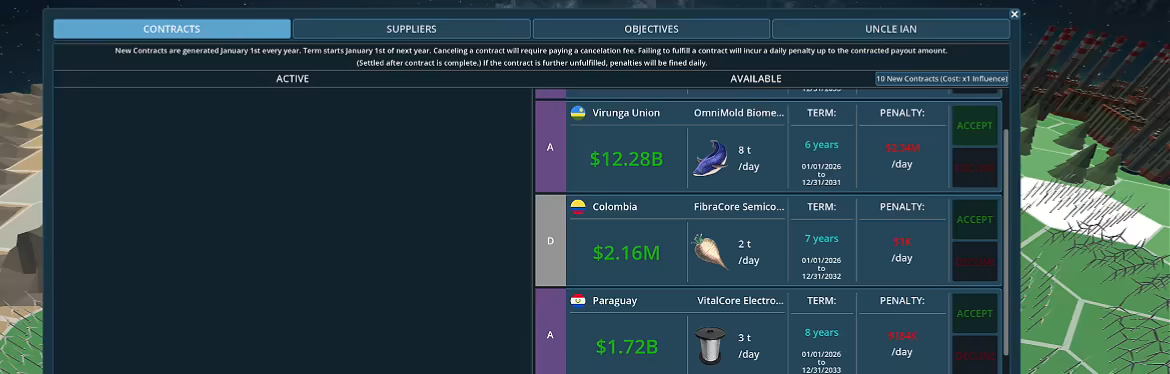1170x374 pixels.
Task: Open the Uncle Ian tab
Action: tap(891, 29)
